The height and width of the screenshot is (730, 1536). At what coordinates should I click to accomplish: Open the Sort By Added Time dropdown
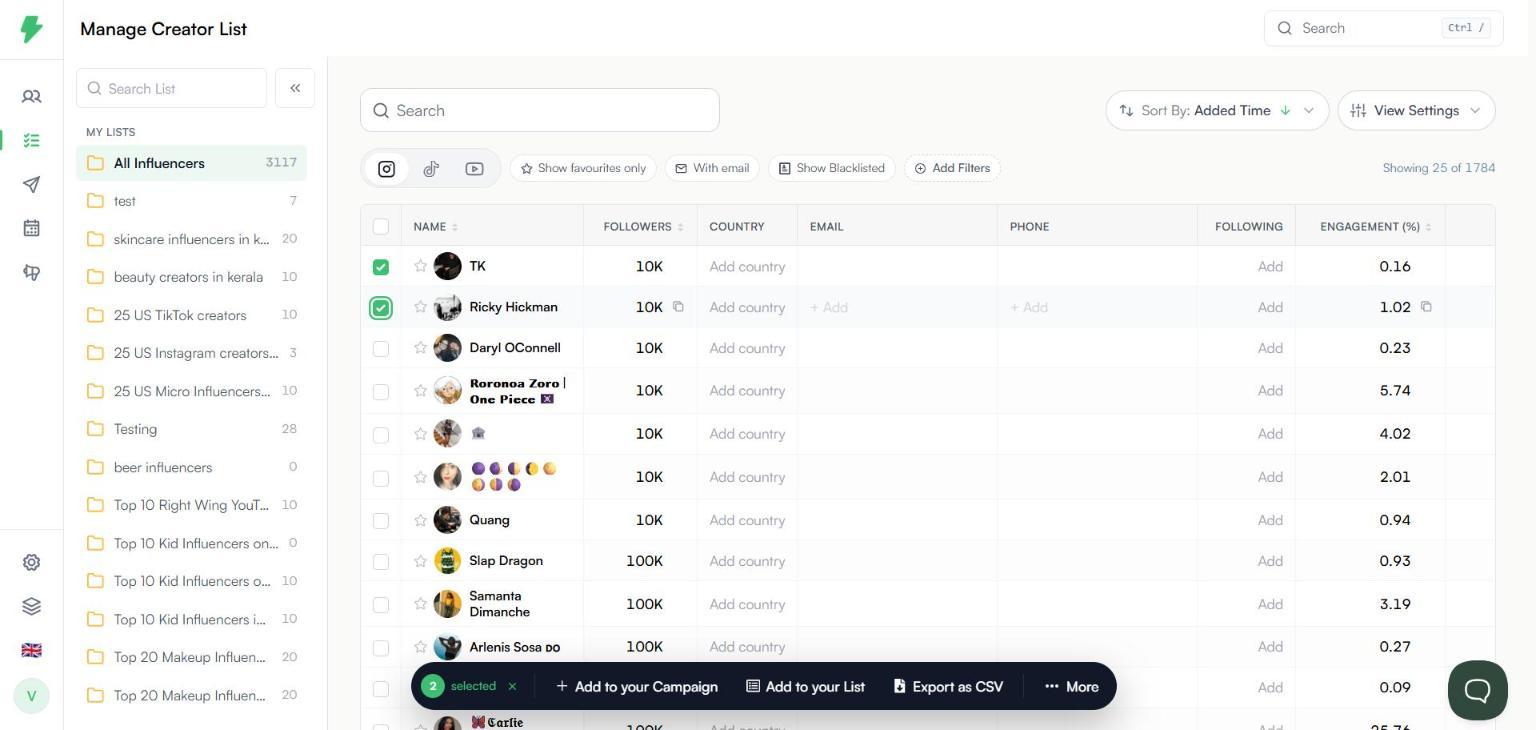point(1217,110)
